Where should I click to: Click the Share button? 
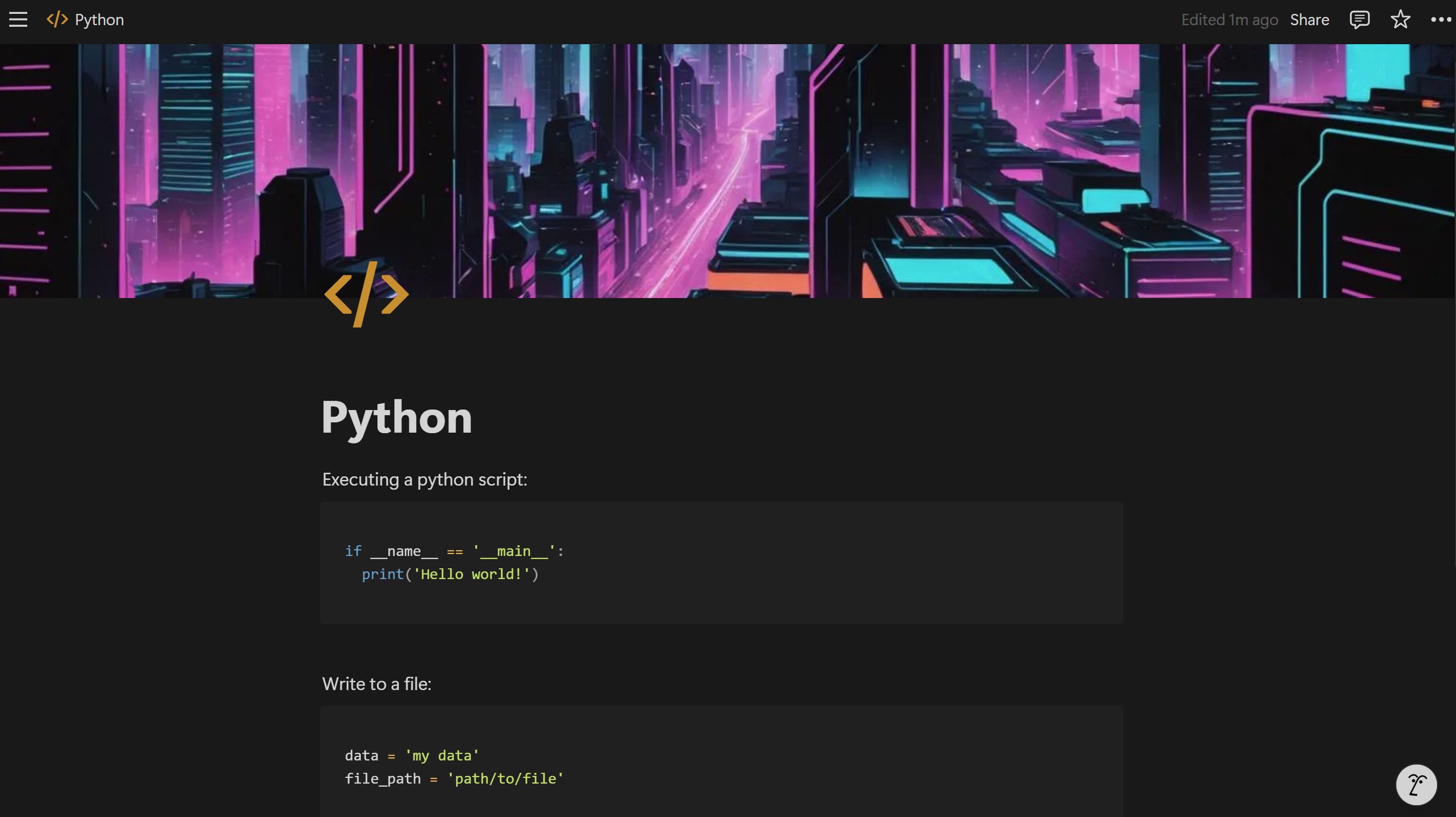click(1309, 20)
